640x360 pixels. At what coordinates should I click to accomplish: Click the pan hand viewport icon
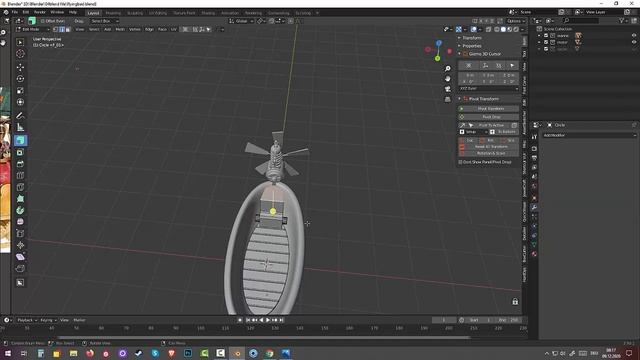[x=448, y=78]
